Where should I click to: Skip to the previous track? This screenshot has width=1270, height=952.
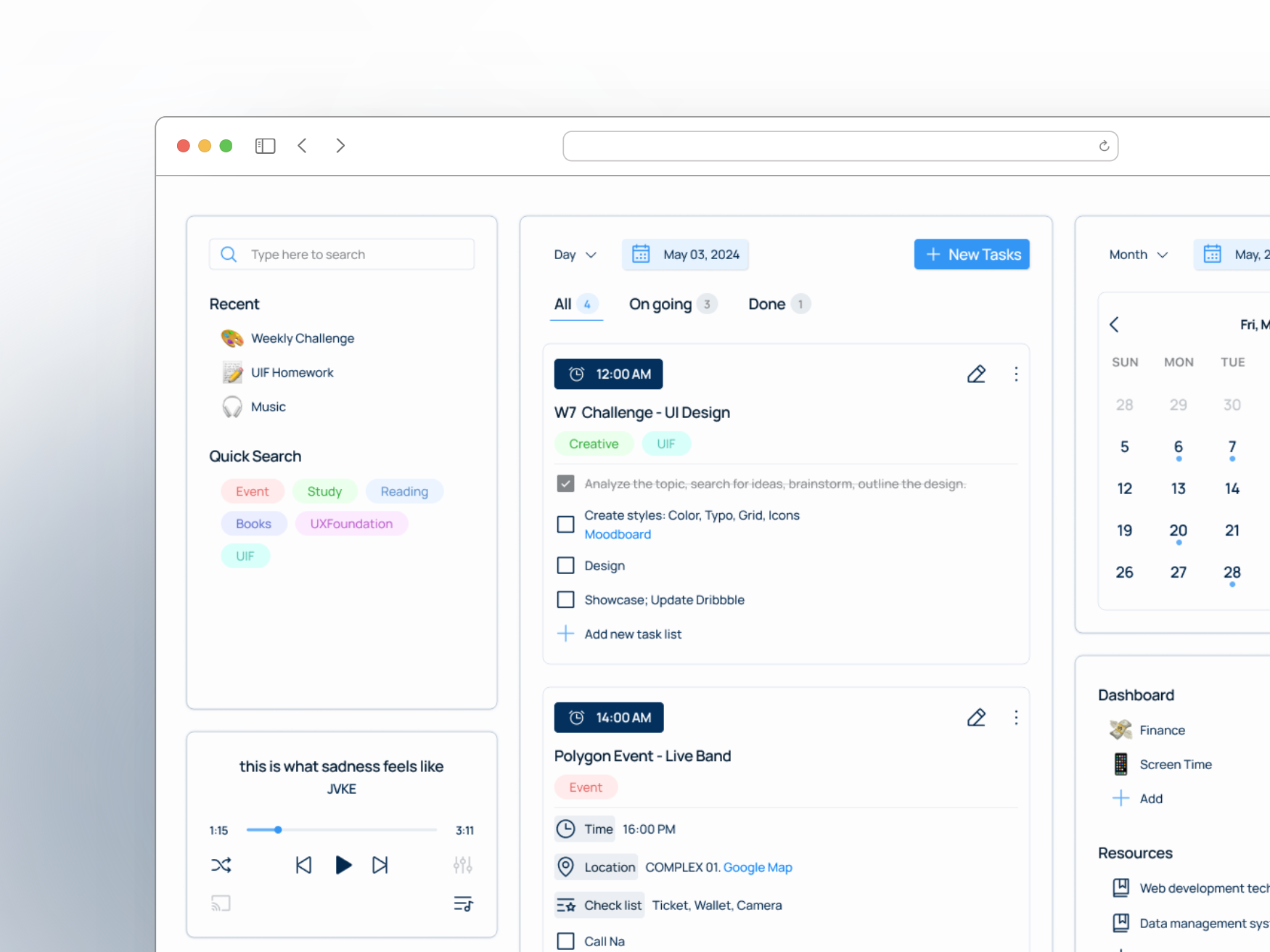click(303, 865)
